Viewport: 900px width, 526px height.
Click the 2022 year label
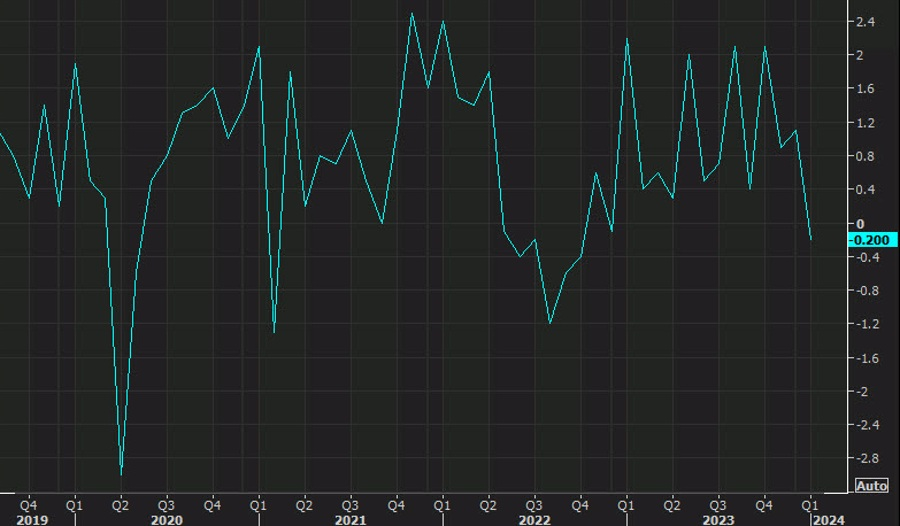534,520
